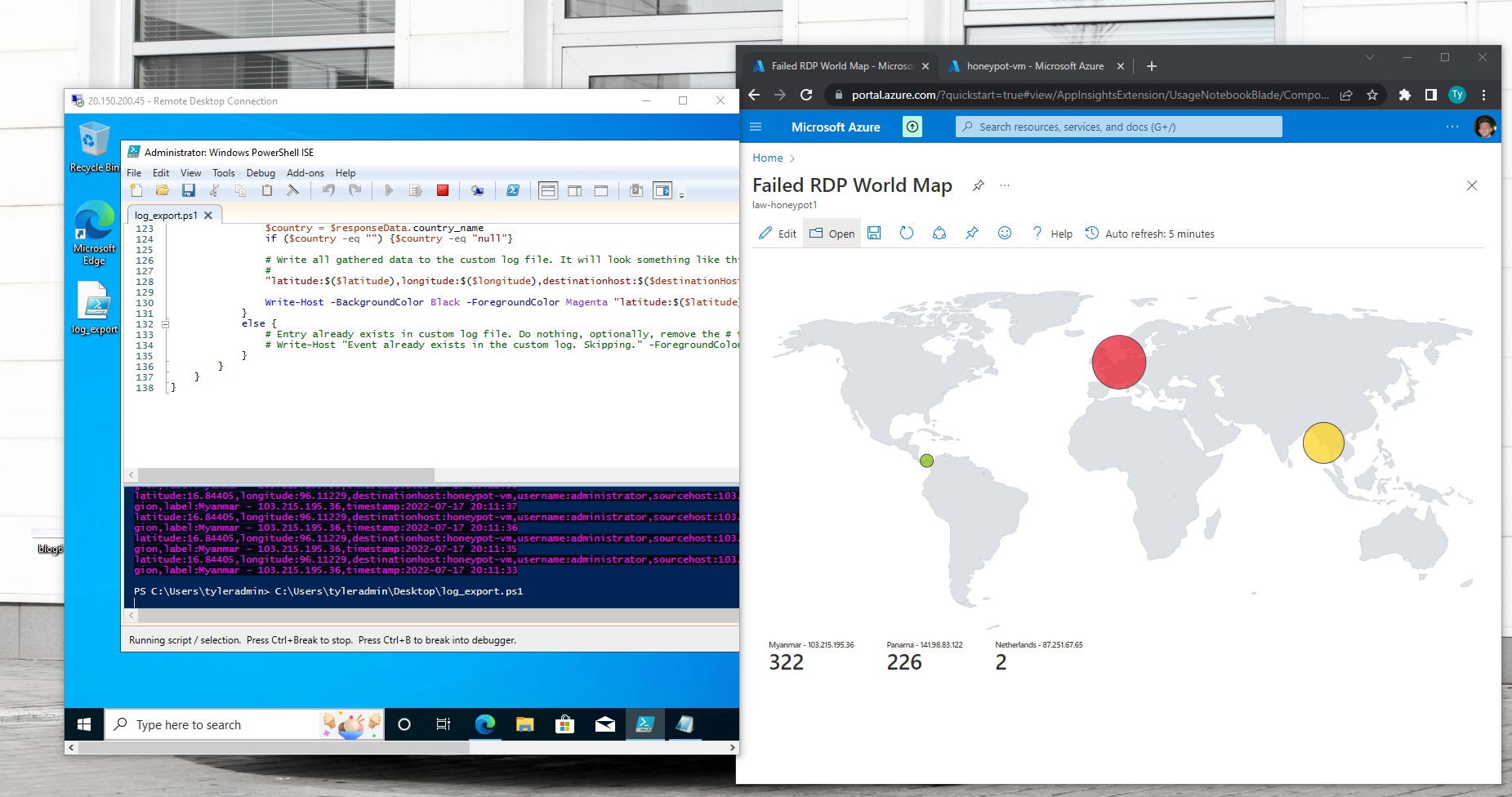Click the Home breadcrumb link in Azure
This screenshot has width=1512, height=797.
tap(767, 158)
